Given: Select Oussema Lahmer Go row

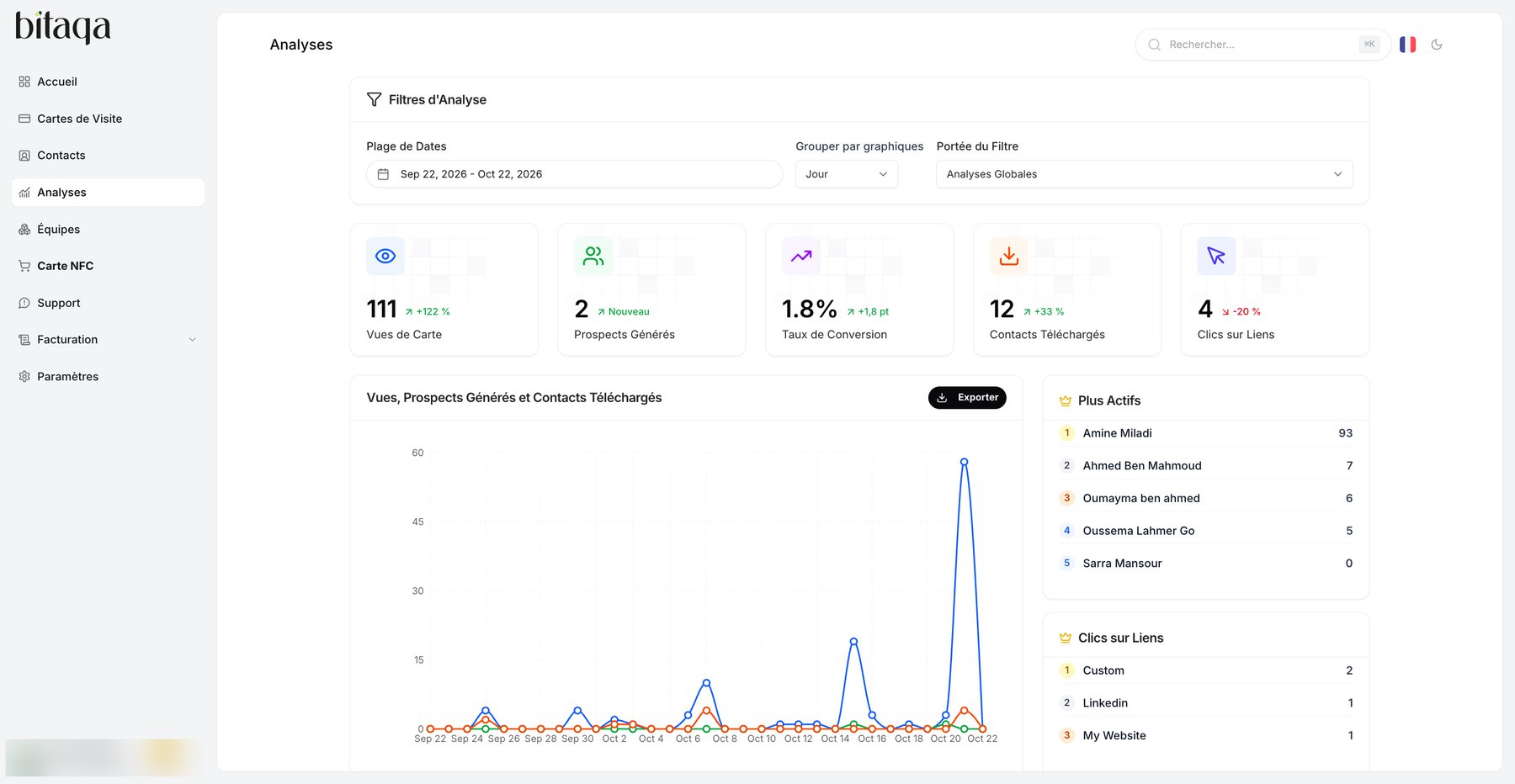Looking at the screenshot, I should (1205, 531).
